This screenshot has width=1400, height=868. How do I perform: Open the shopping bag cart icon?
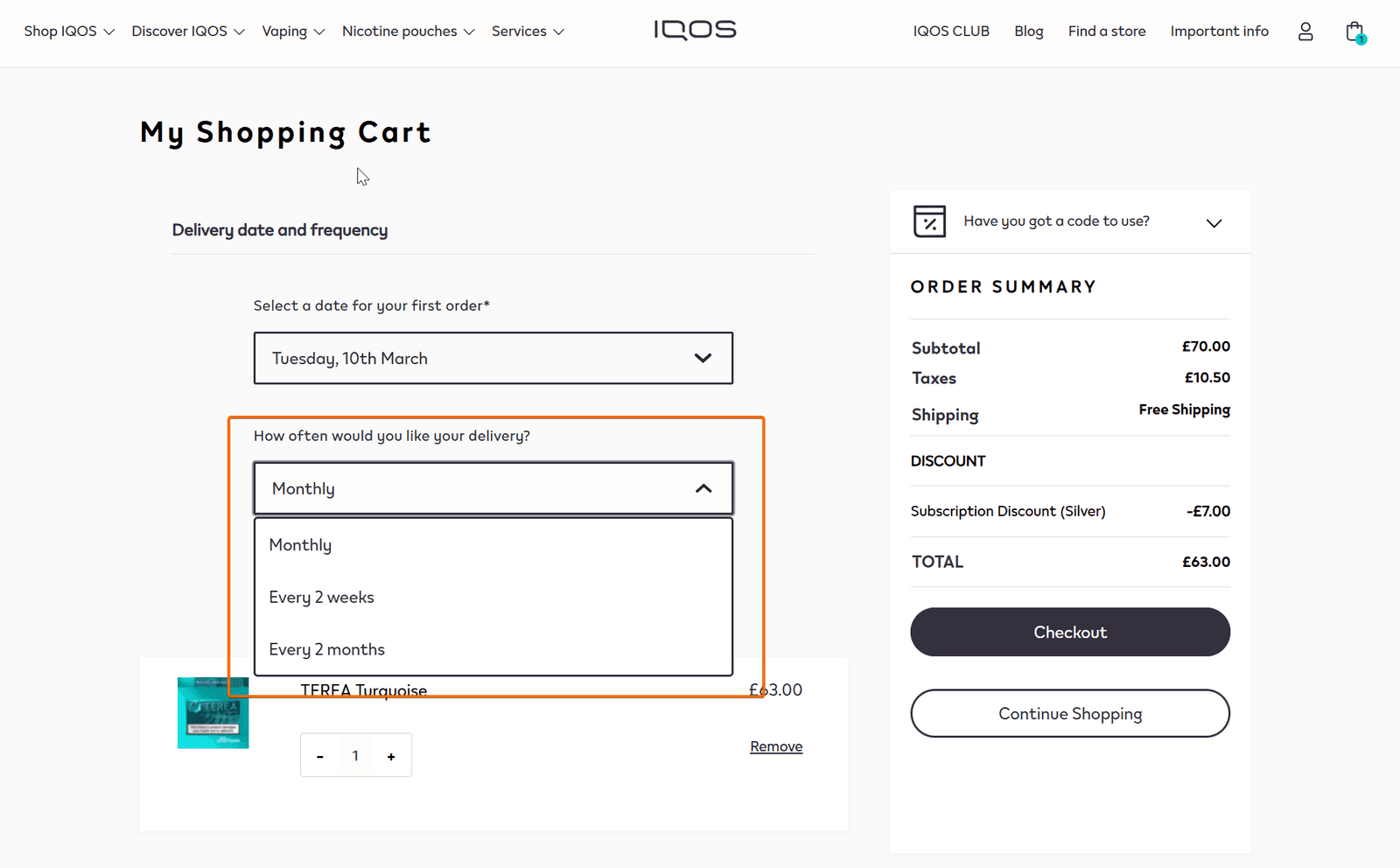pyautogui.click(x=1355, y=32)
